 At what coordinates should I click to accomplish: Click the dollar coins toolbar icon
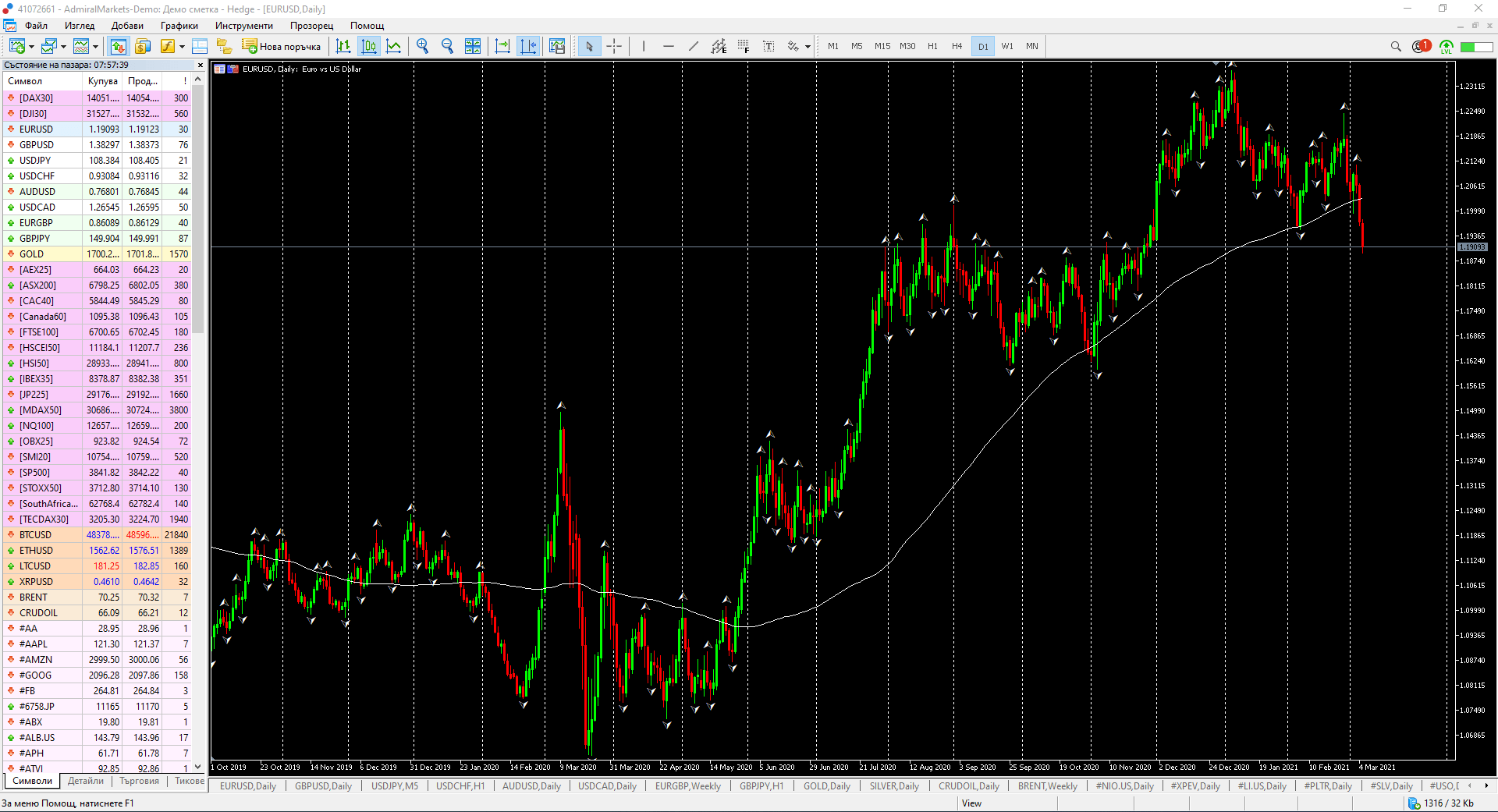[143, 46]
